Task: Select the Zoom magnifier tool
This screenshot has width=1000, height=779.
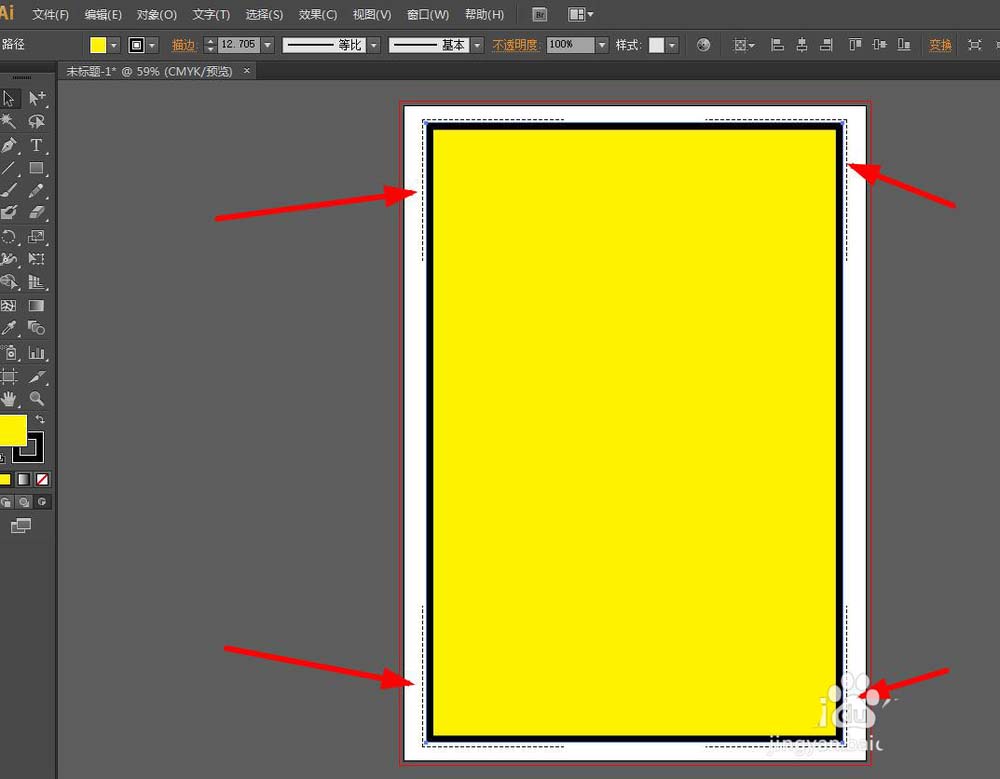Action: tap(37, 399)
